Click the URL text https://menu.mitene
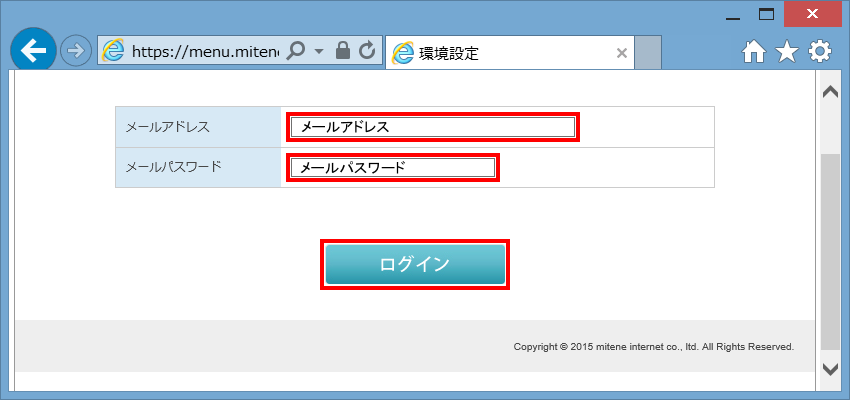 [205, 51]
